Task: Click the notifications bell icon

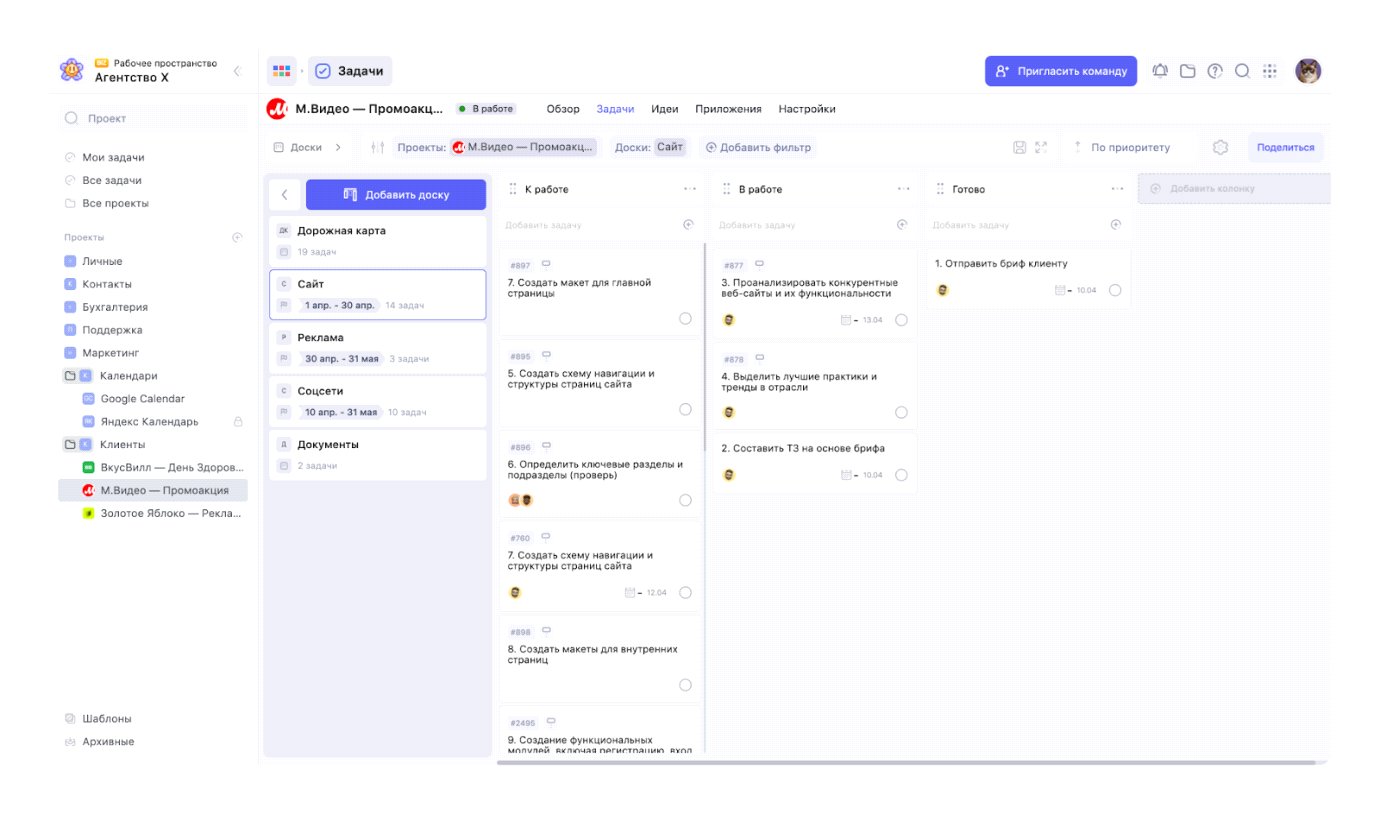Action: point(1160,71)
